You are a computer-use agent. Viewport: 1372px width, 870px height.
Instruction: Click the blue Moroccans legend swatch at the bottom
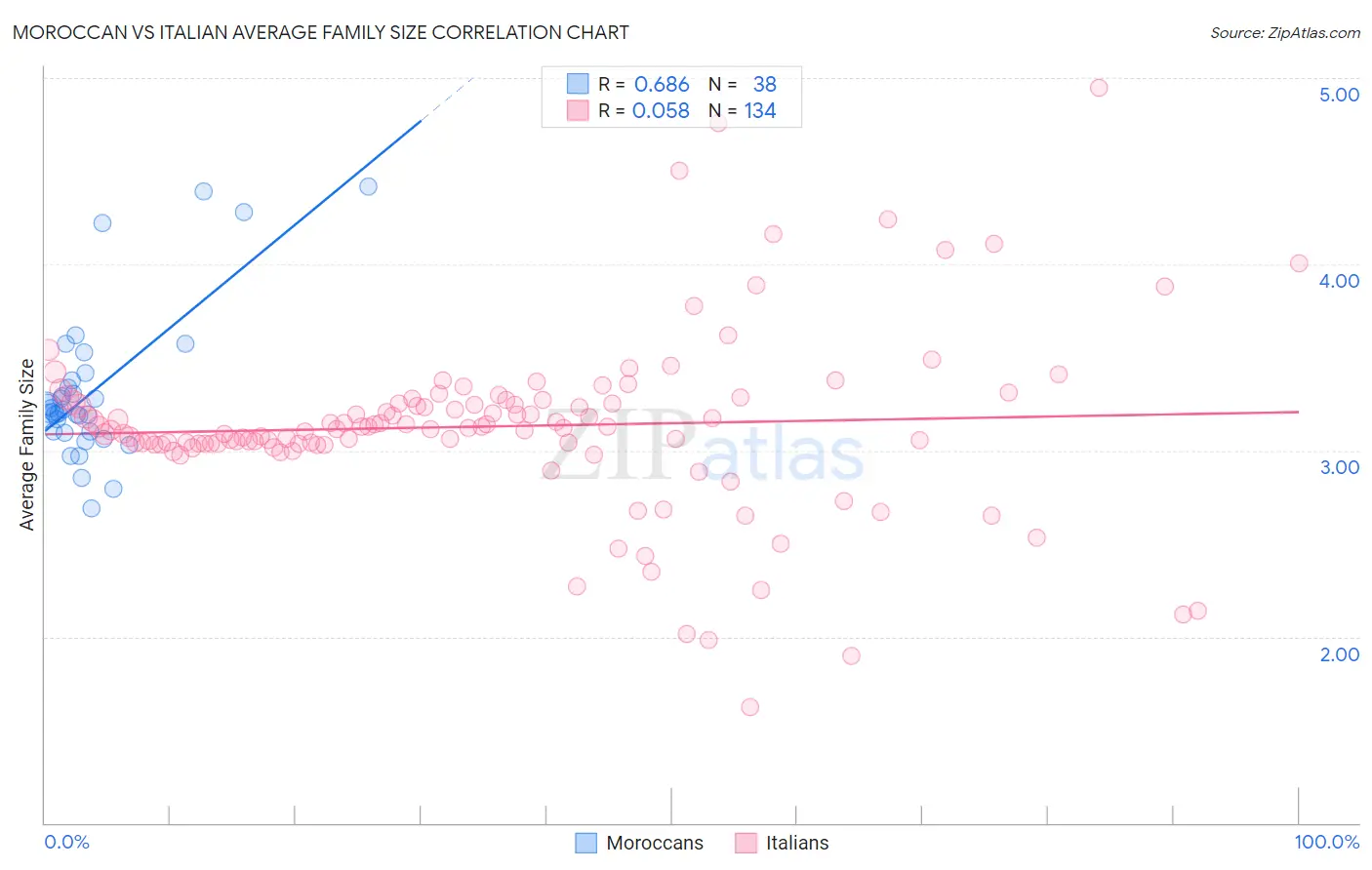pyautogui.click(x=585, y=843)
